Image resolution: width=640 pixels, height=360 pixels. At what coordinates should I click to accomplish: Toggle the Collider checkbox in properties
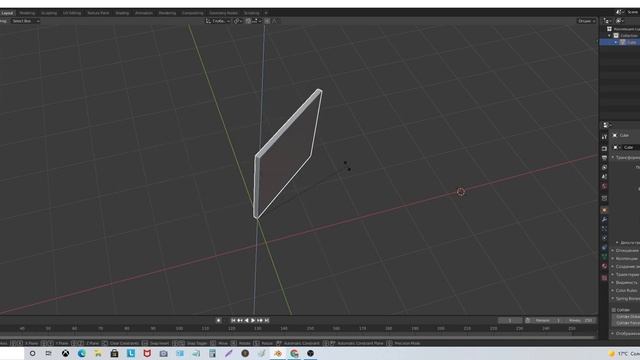click(613, 310)
